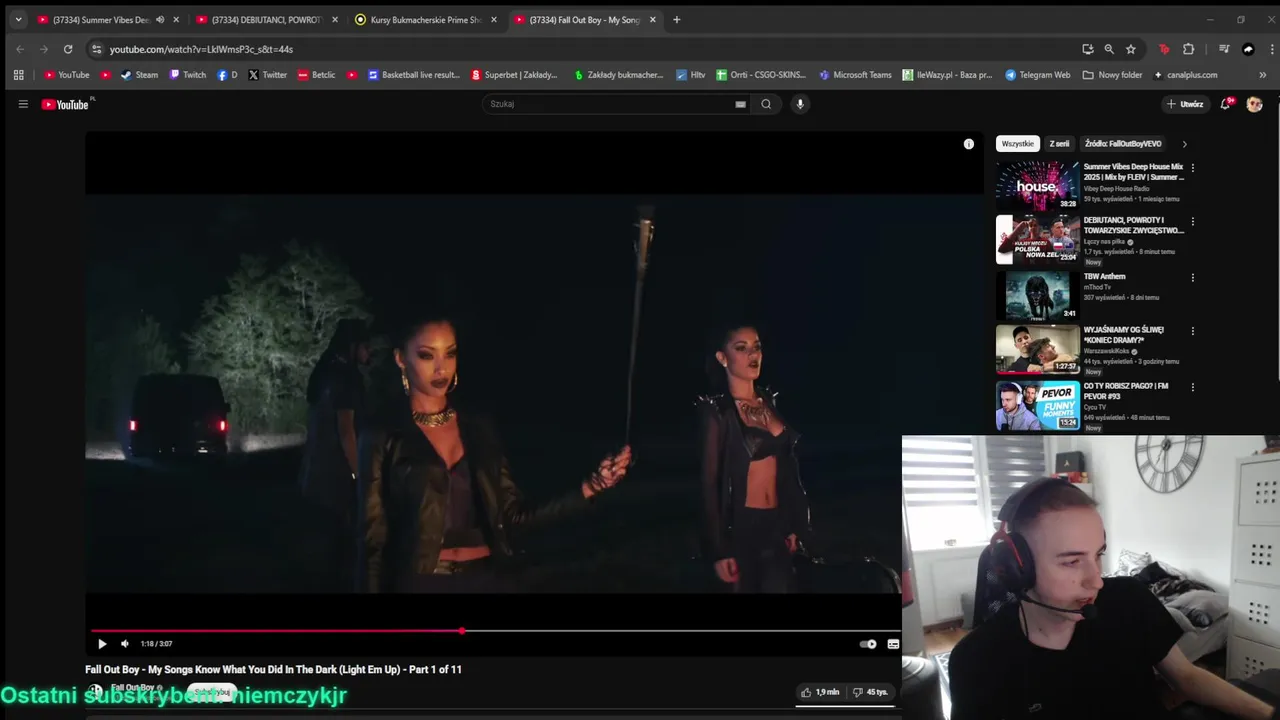Open the Betclic bookmark
This screenshot has height=720, width=1280.
click(x=316, y=75)
